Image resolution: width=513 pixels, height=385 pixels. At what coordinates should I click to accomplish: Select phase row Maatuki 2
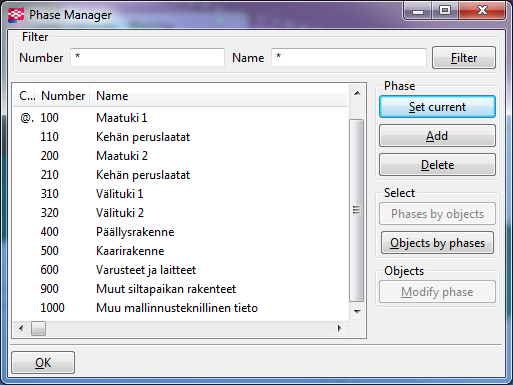click(x=181, y=156)
